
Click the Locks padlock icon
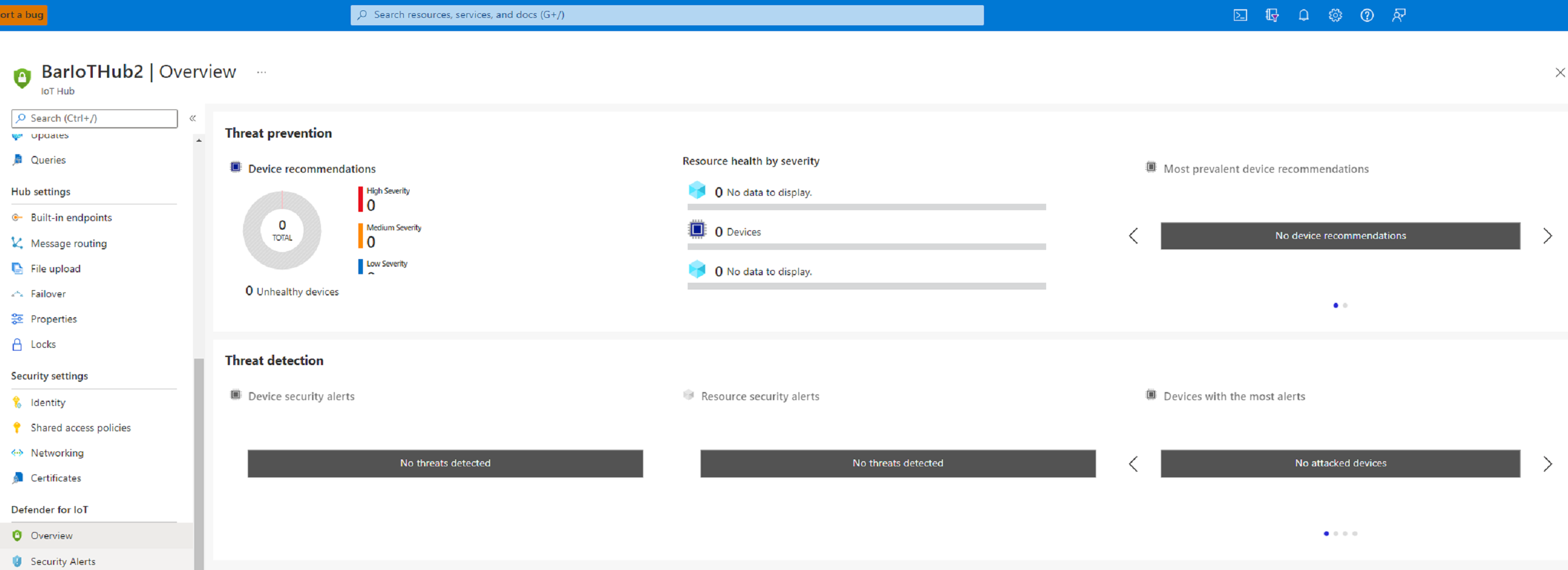(18, 344)
